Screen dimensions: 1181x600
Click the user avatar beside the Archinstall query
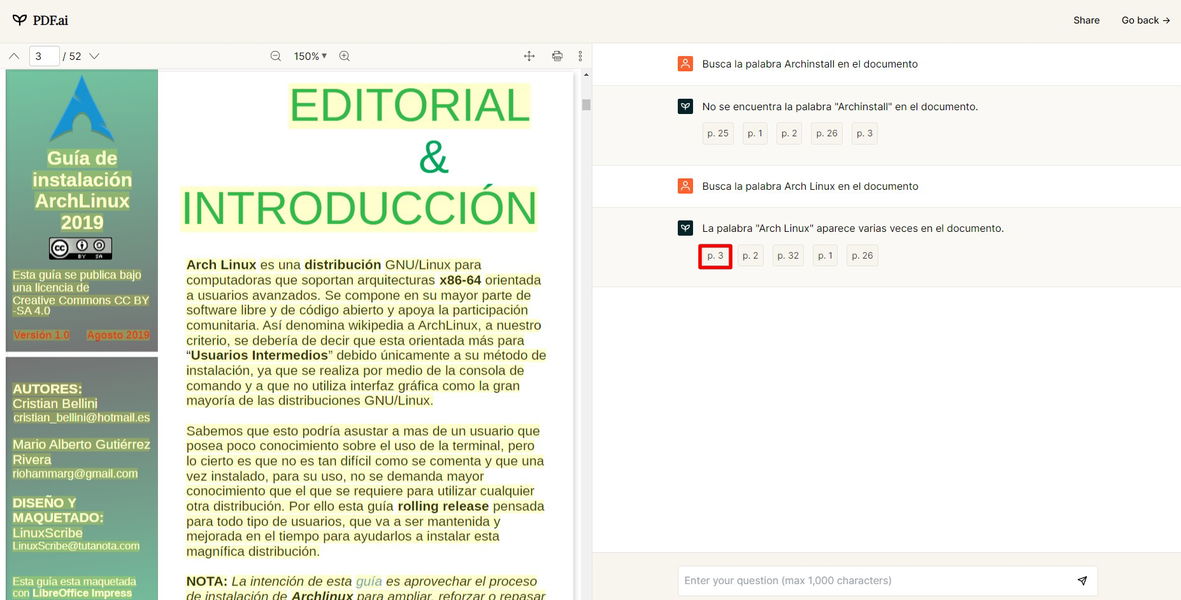click(685, 64)
